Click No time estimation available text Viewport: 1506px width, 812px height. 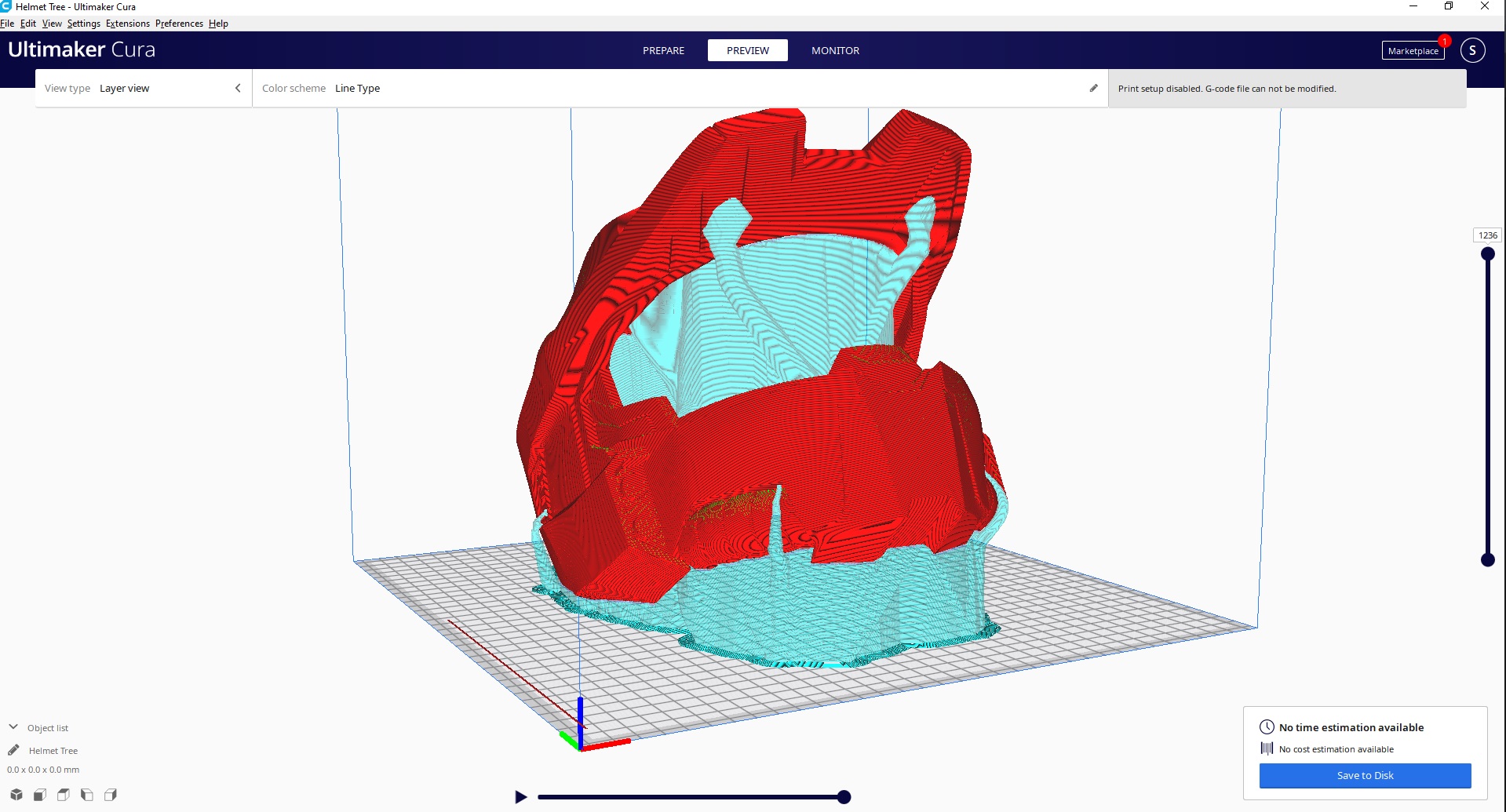[1351, 727]
